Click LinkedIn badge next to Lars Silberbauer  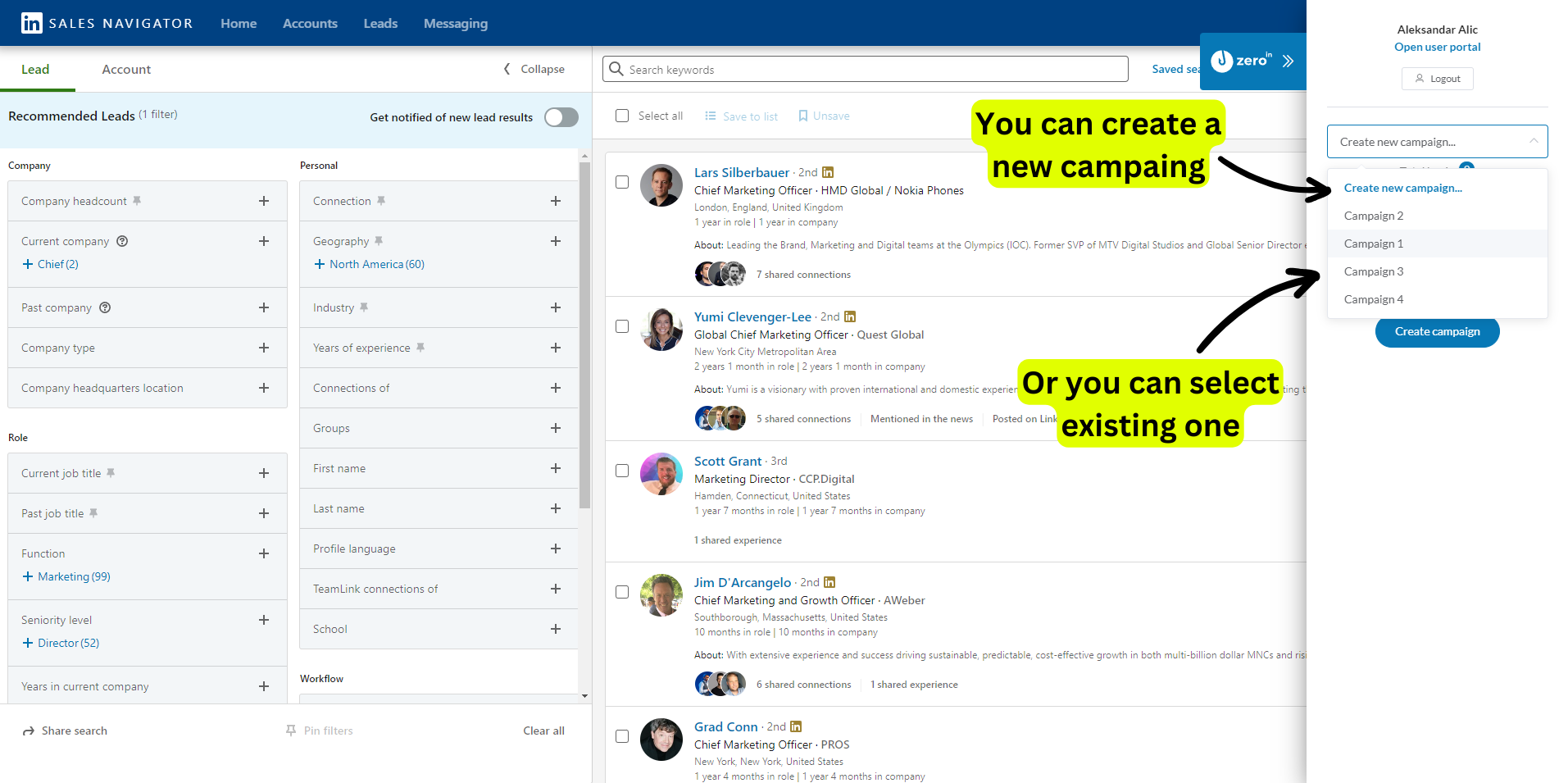828,172
